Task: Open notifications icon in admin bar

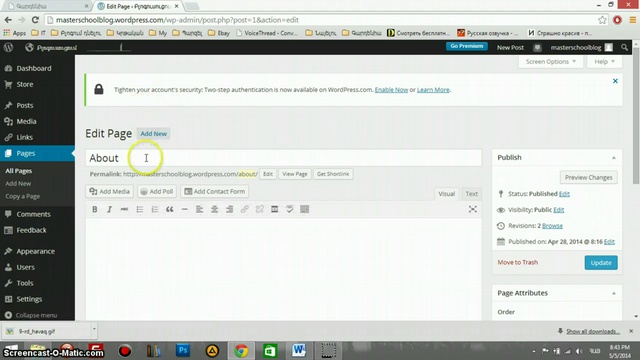Action: click(537, 48)
